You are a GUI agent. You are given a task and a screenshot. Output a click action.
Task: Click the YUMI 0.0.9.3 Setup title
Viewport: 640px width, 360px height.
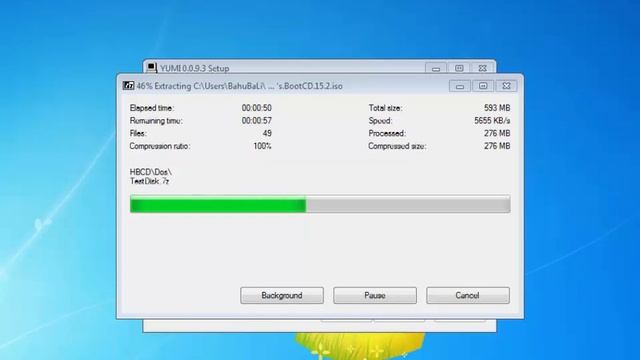pyautogui.click(x=194, y=68)
